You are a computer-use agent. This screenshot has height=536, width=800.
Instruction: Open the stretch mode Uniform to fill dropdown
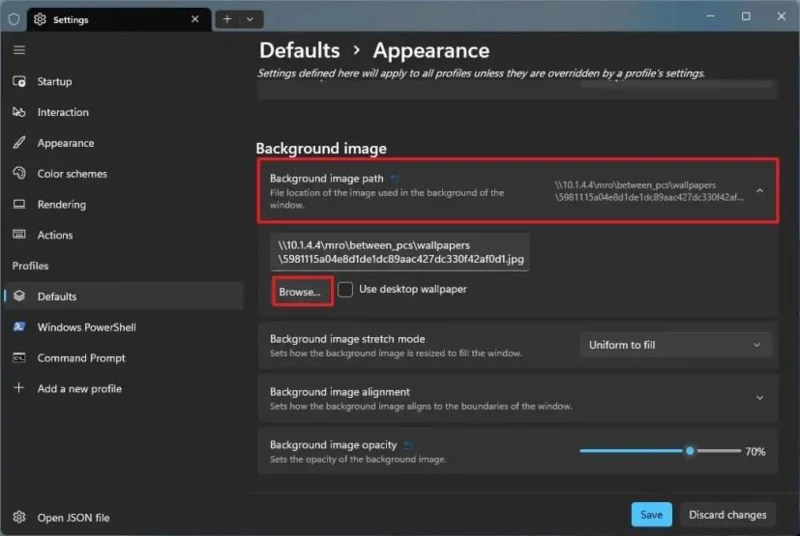click(675, 345)
